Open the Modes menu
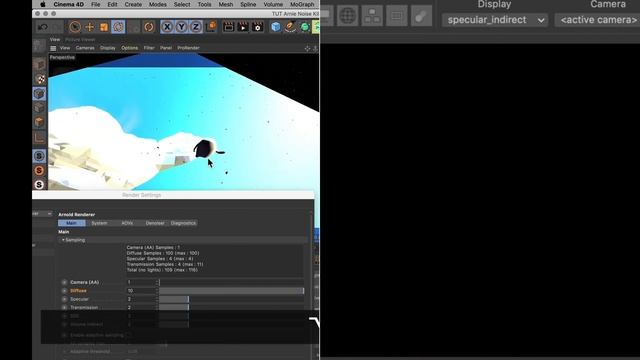The image size is (640, 360). pos(158,4)
